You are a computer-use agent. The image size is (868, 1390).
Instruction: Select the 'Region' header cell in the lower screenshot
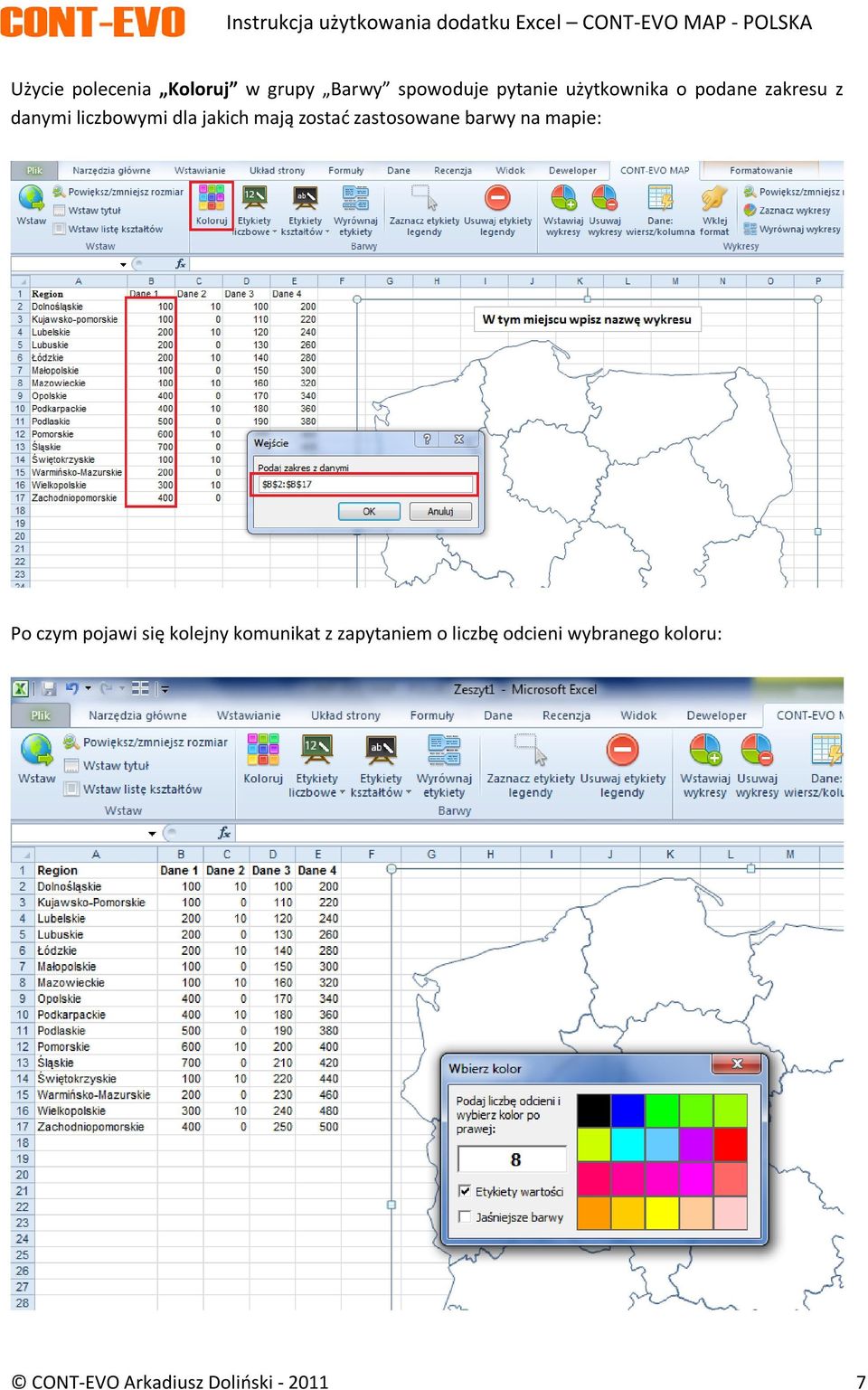96,870
